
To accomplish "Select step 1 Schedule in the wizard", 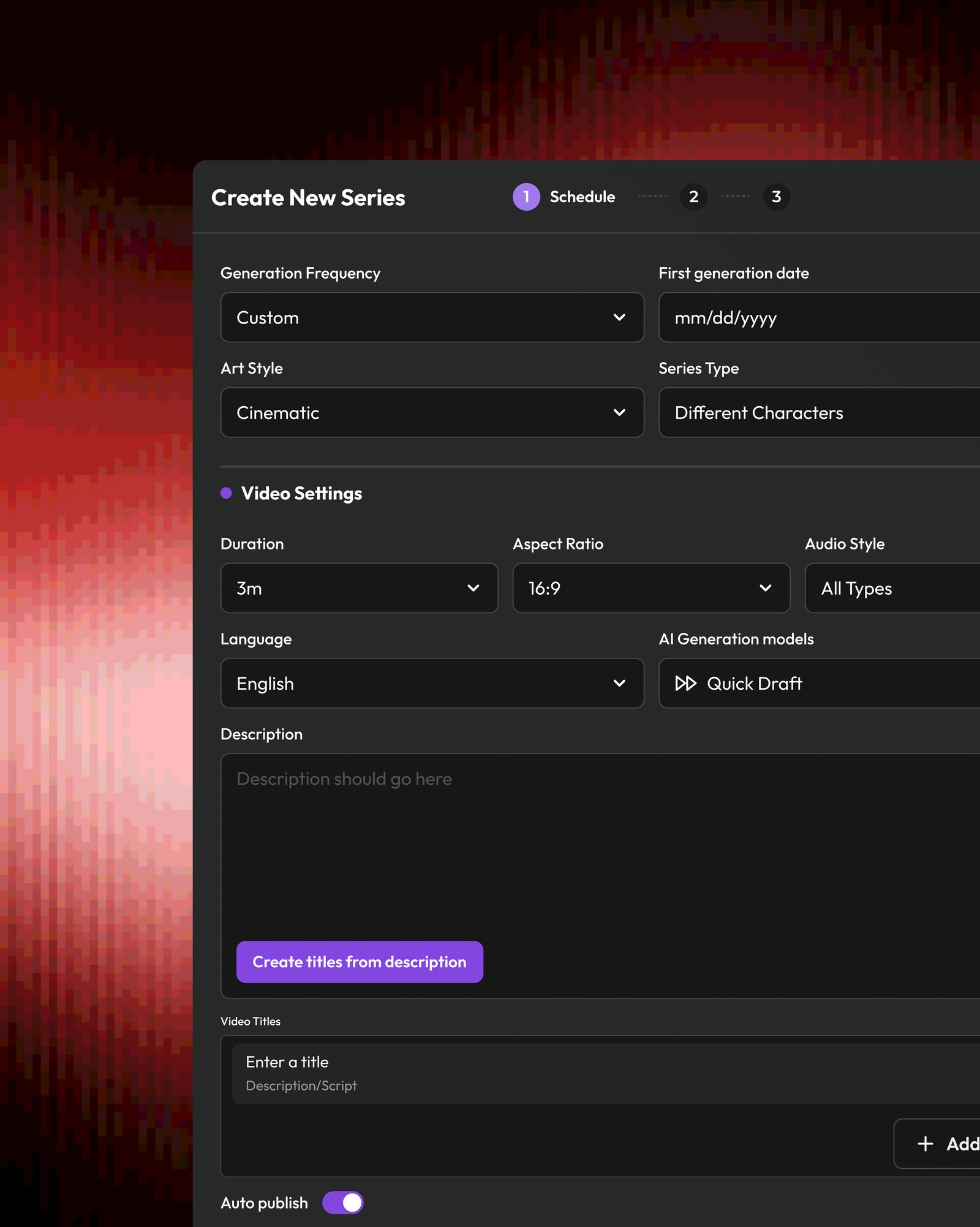I will [x=564, y=197].
